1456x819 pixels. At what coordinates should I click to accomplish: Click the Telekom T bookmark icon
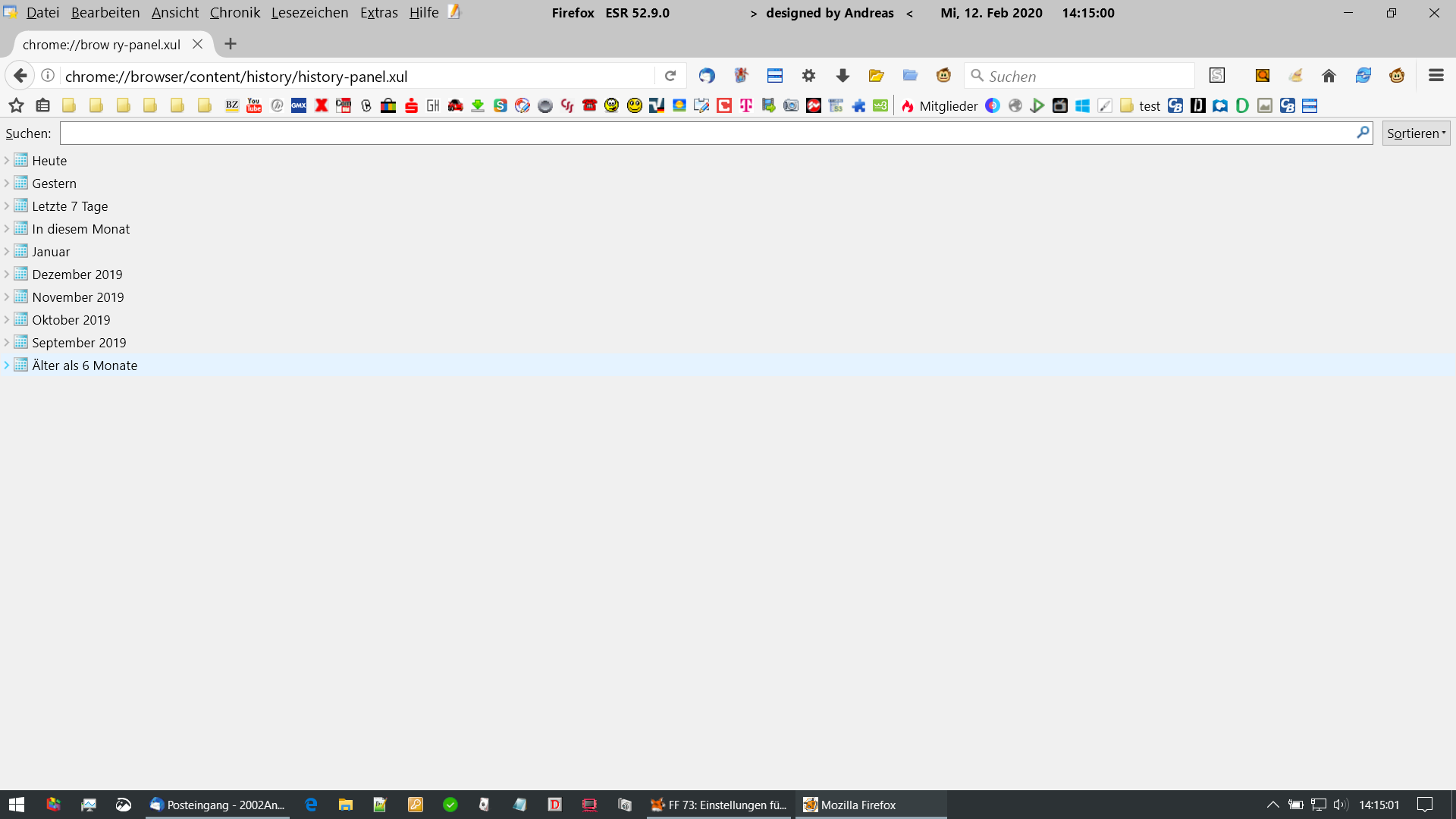coord(746,106)
